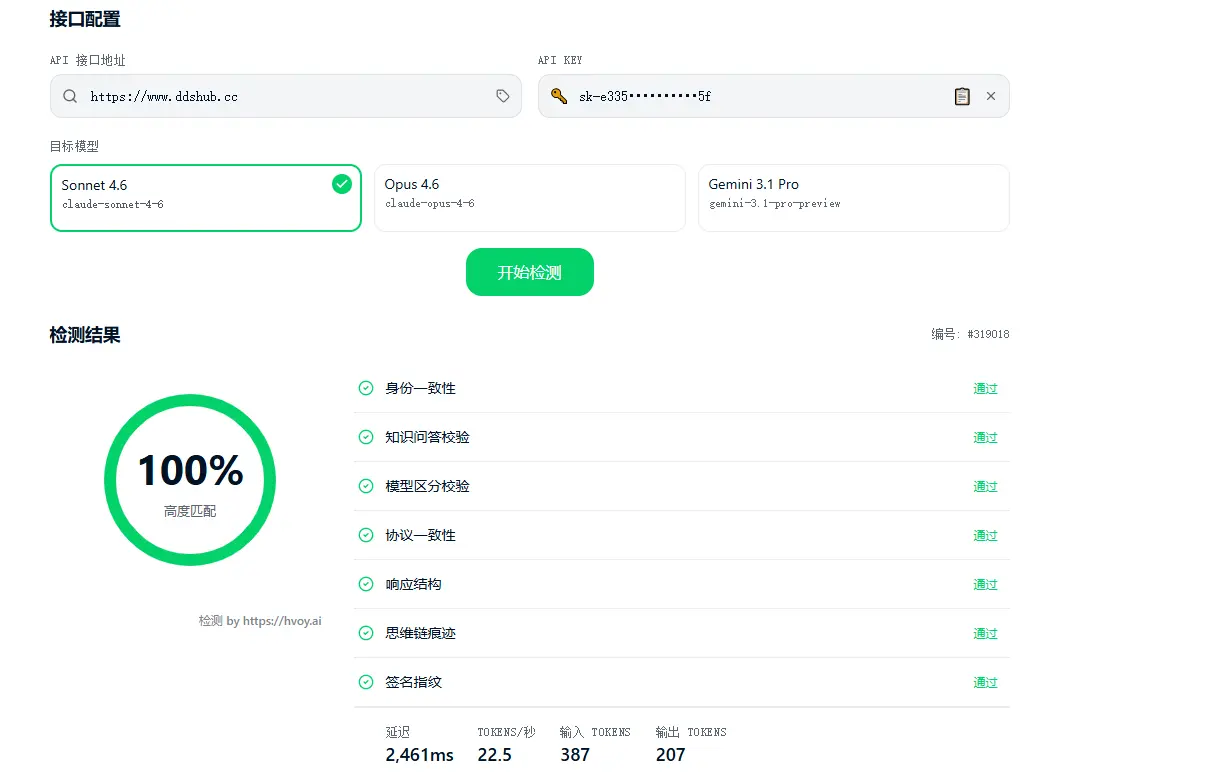The height and width of the screenshot is (776, 1208).
Task: Select the Opus 4.6 model option
Action: (529, 198)
